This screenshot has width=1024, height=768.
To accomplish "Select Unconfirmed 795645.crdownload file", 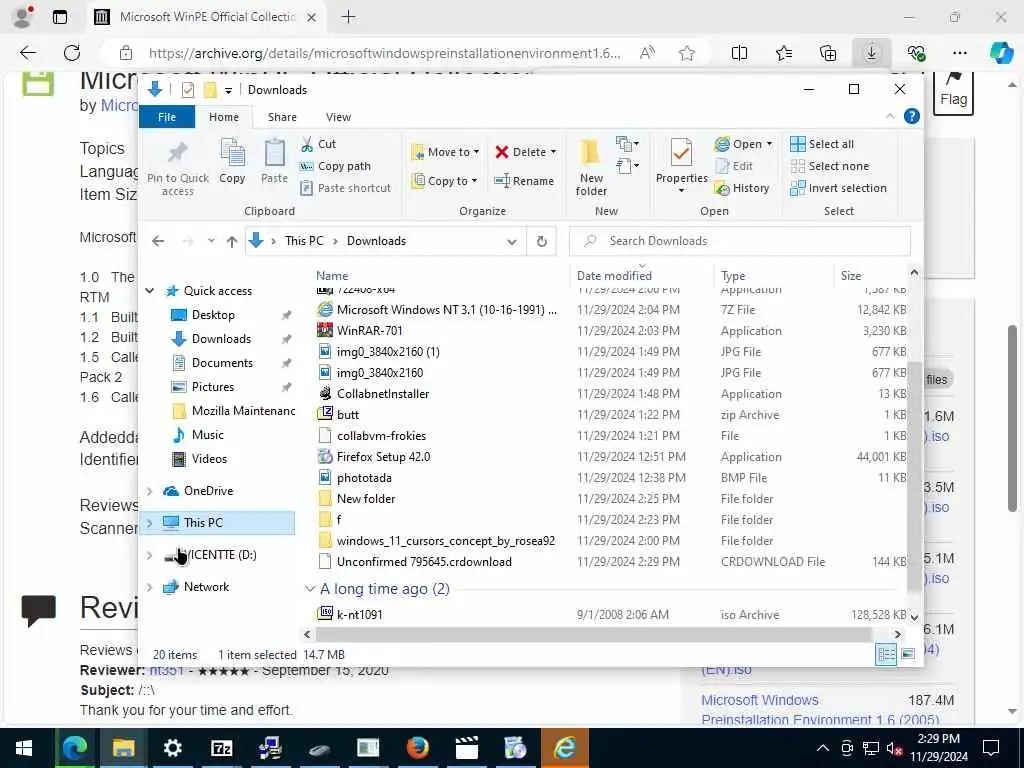I will pyautogui.click(x=424, y=562).
